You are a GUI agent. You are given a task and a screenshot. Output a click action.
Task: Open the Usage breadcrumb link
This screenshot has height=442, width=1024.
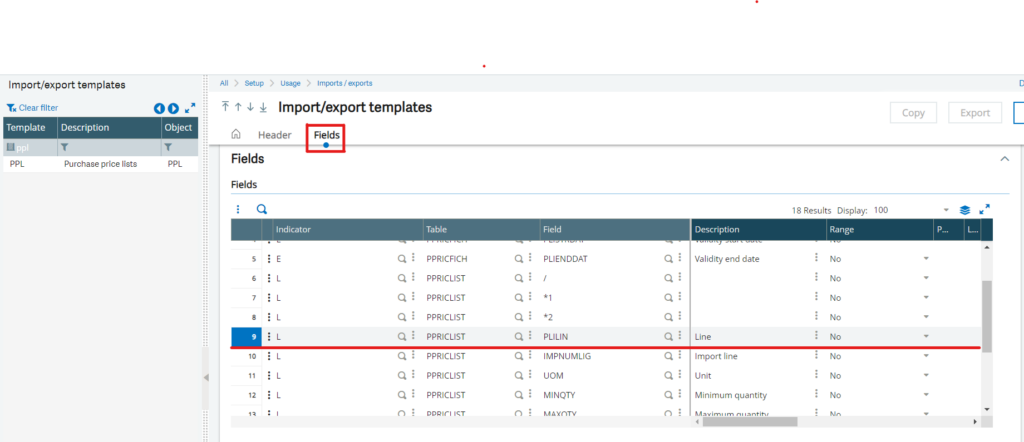tap(290, 83)
